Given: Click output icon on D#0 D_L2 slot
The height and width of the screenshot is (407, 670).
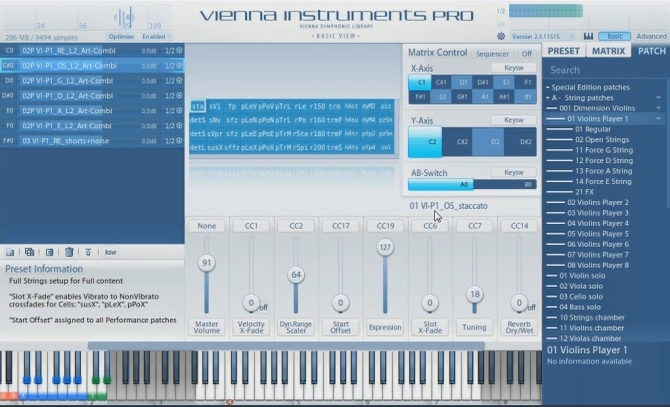Looking at the screenshot, I should 179,95.
